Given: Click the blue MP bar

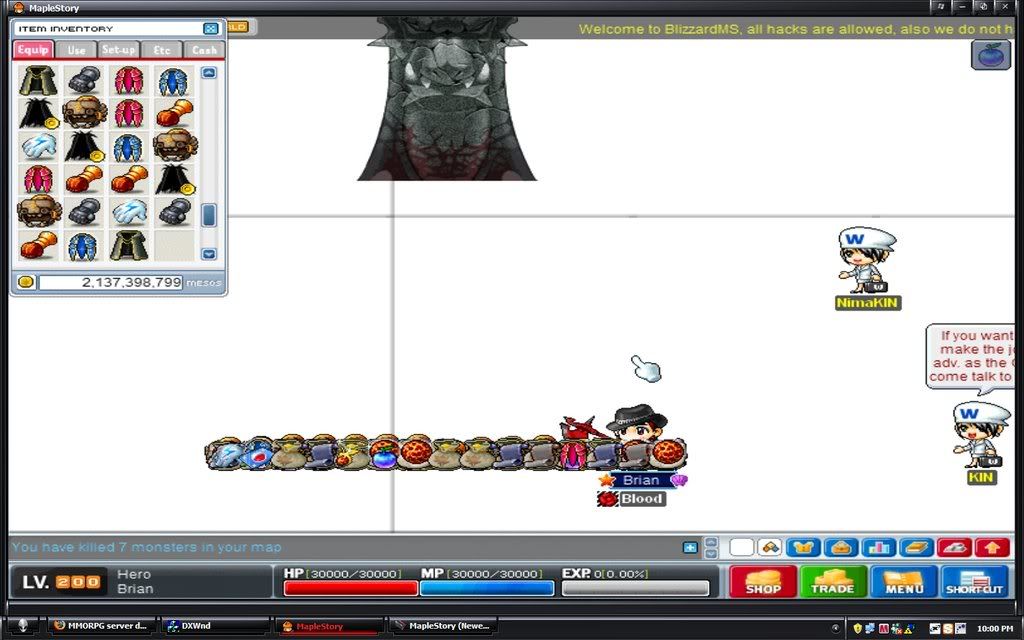Looking at the screenshot, I should [x=487, y=588].
